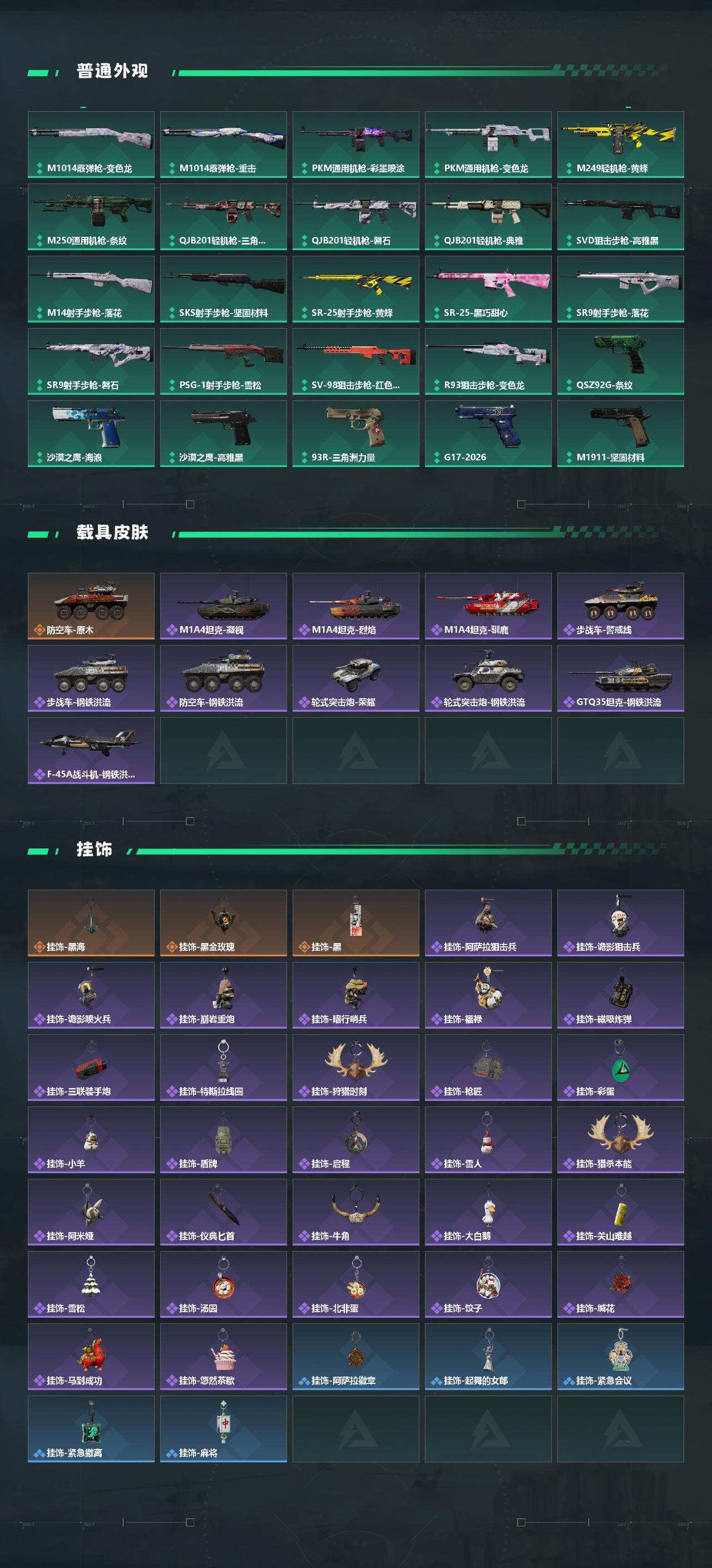Screen dimensions: 712x1568
Task: Choose the F-45A战斗机 jet skin
Action: click(x=91, y=751)
